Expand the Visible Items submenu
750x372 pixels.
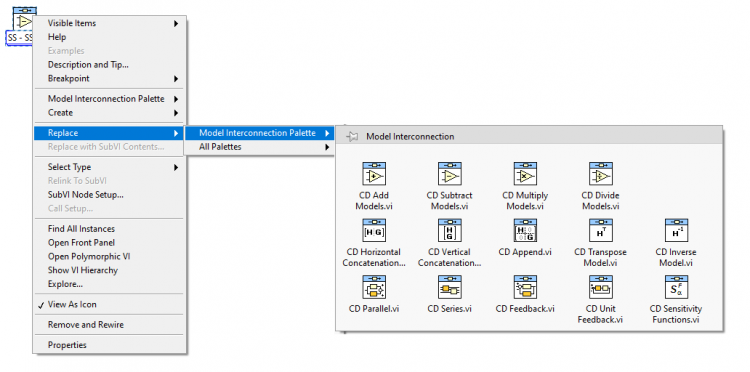tap(110, 23)
